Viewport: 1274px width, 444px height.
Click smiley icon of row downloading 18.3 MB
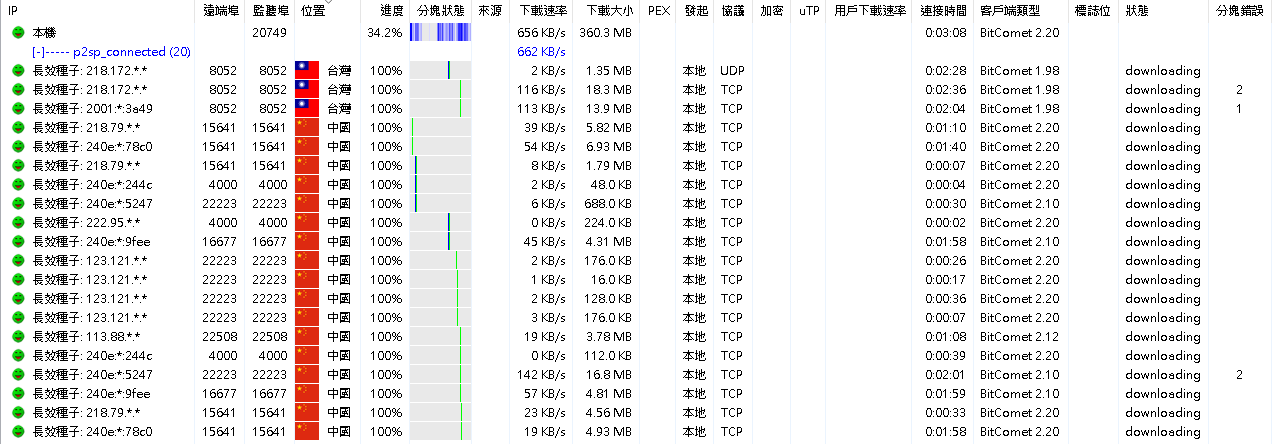18,90
